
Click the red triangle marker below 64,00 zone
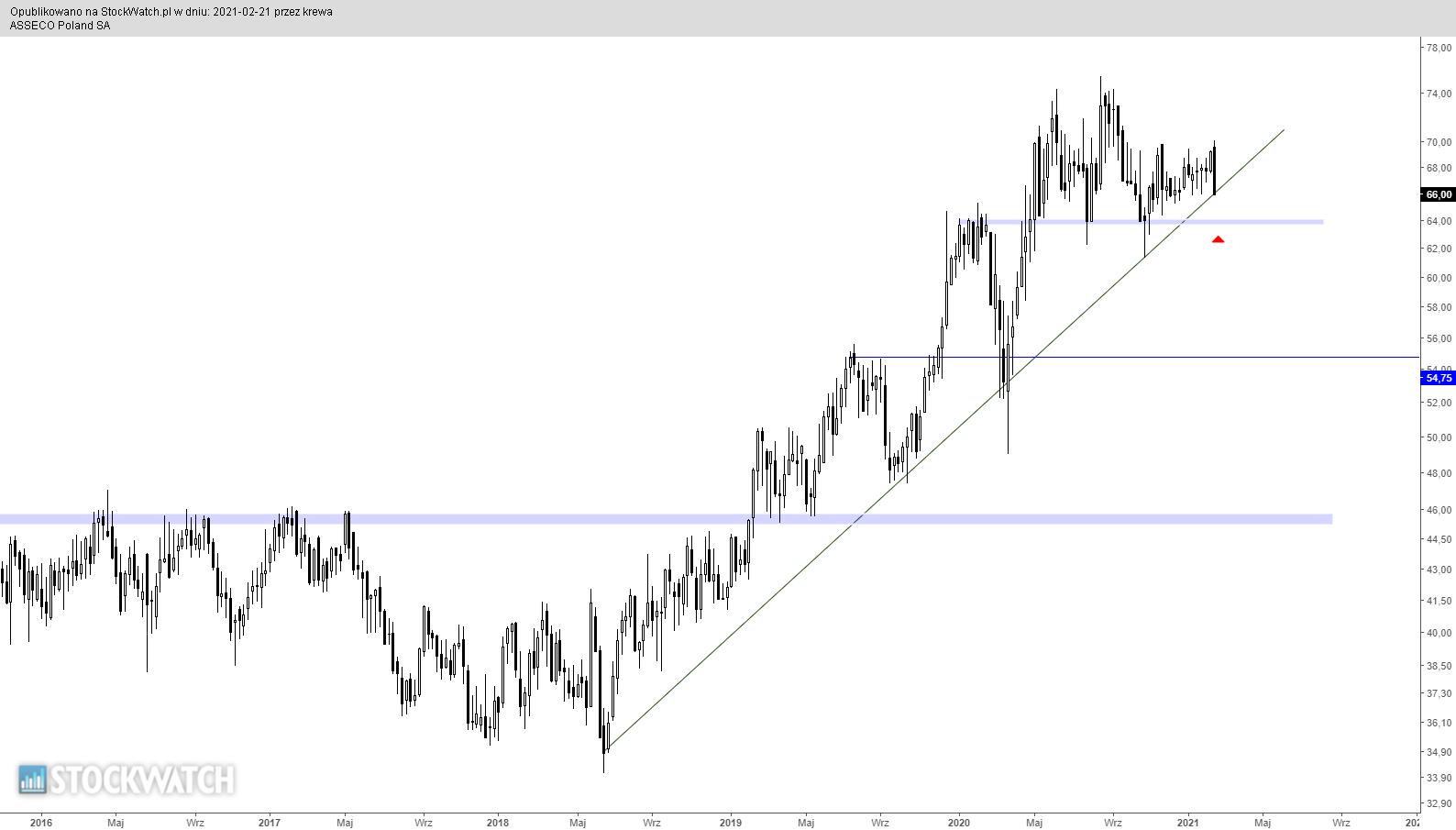[x=1218, y=239]
